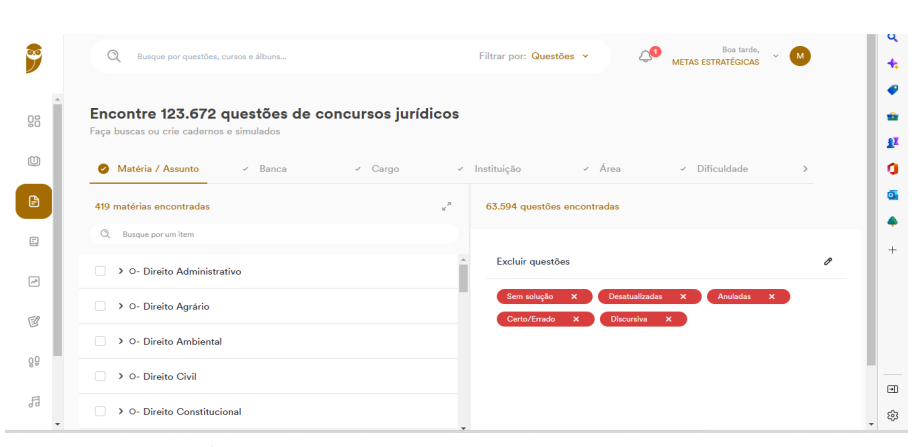Remove the Anuladas filter tag
Image resolution: width=922 pixels, height=447 pixels.
(x=772, y=297)
